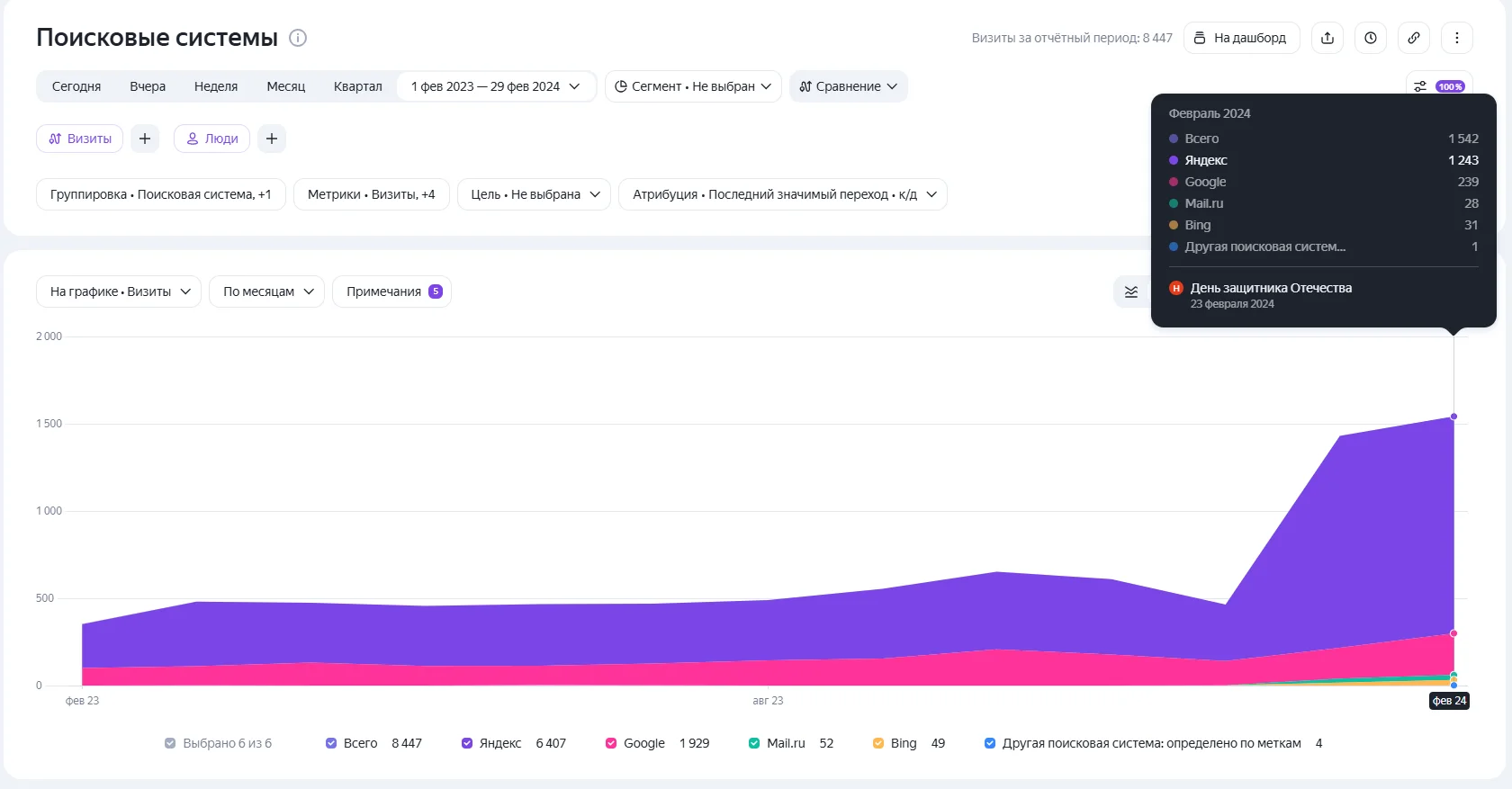Expand the Атрибуция dropdown
This screenshot has width=1512, height=789.
783,194
